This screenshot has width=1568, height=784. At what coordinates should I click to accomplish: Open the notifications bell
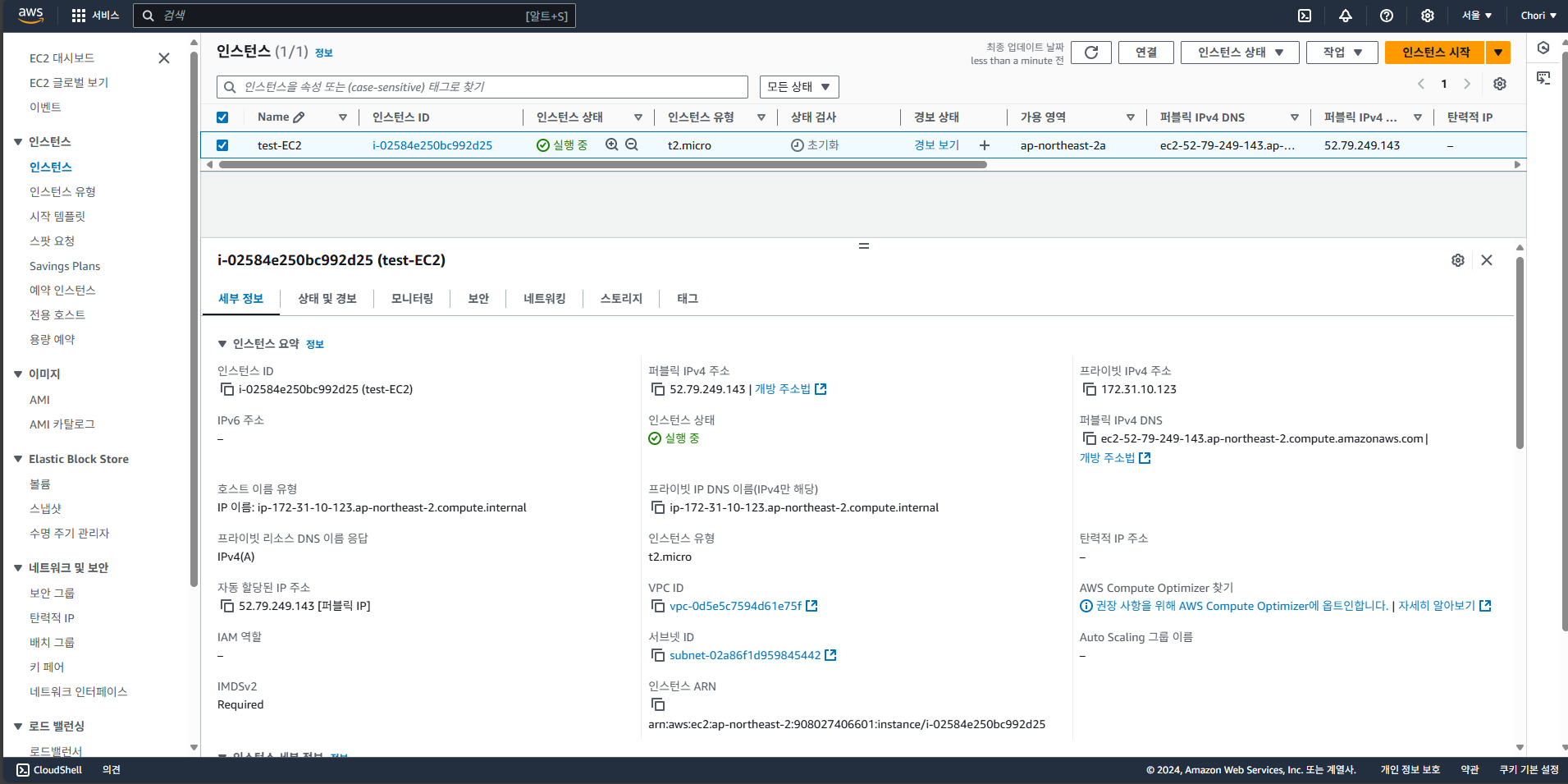click(x=1346, y=16)
